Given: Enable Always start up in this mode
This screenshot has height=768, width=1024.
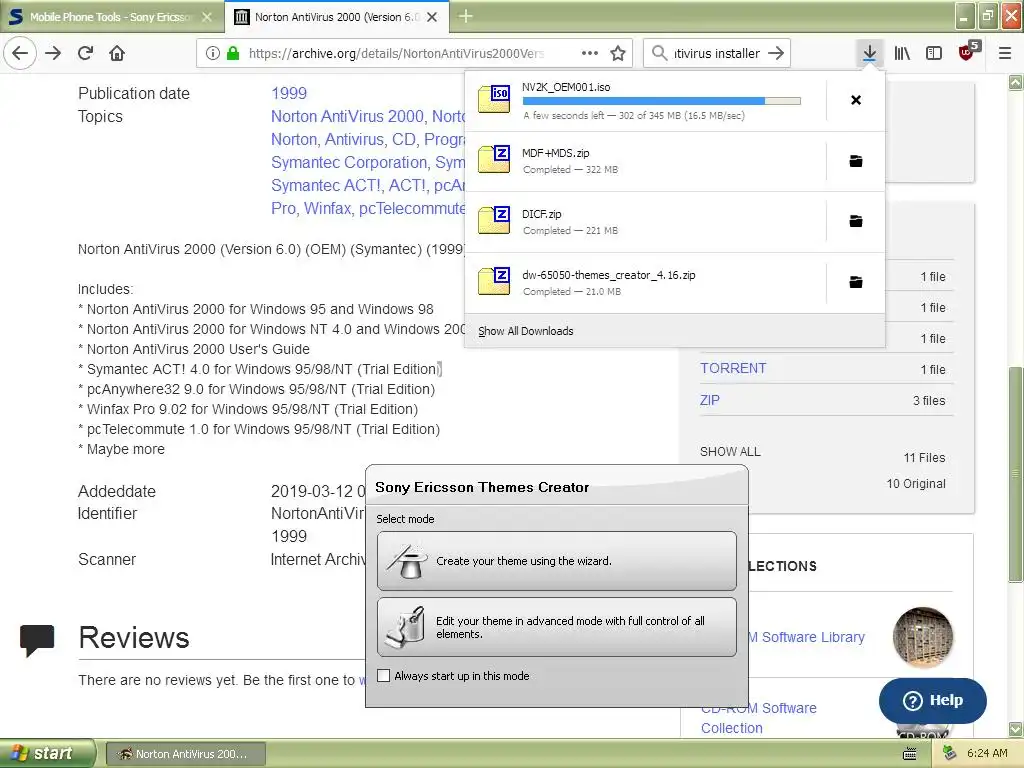Looking at the screenshot, I should pyautogui.click(x=384, y=675).
